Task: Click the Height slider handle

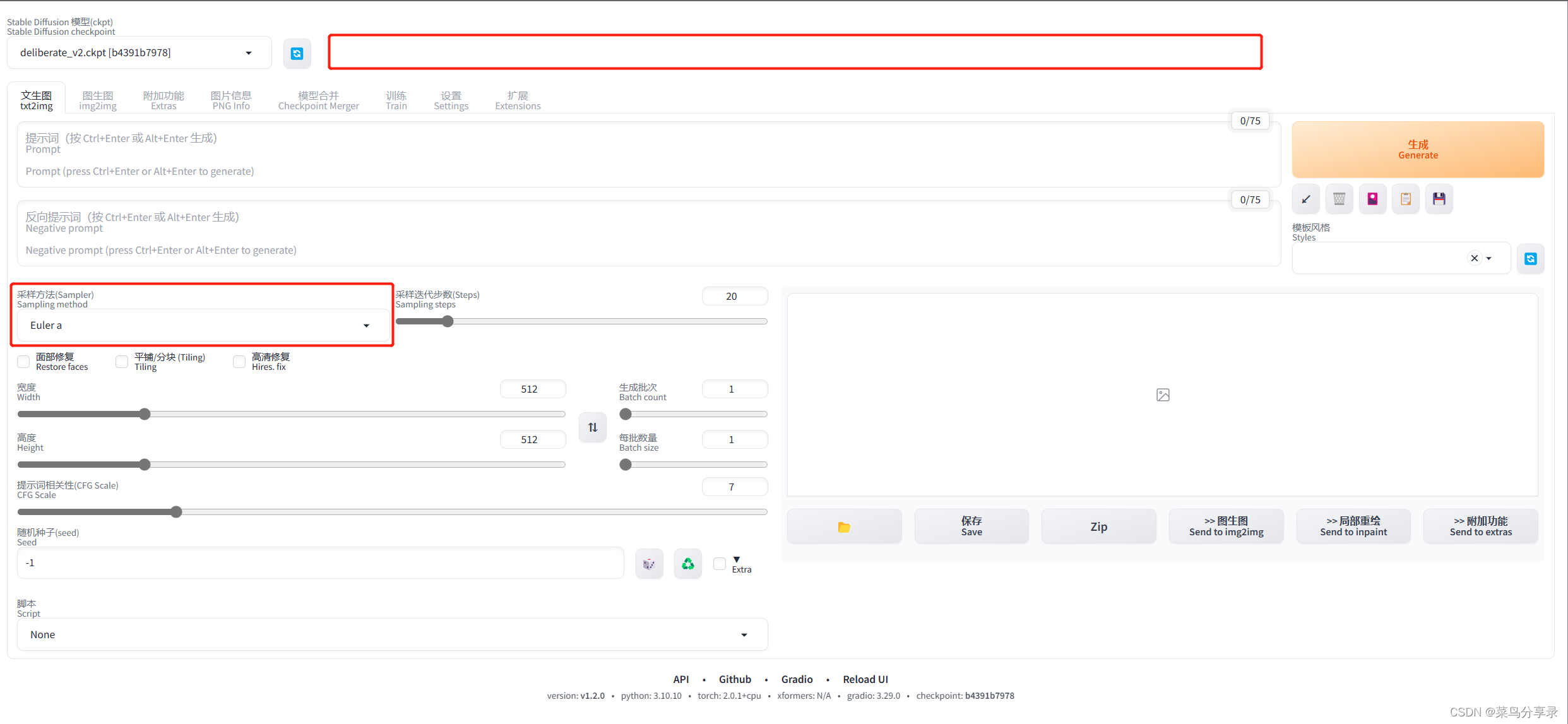Action: click(x=145, y=465)
